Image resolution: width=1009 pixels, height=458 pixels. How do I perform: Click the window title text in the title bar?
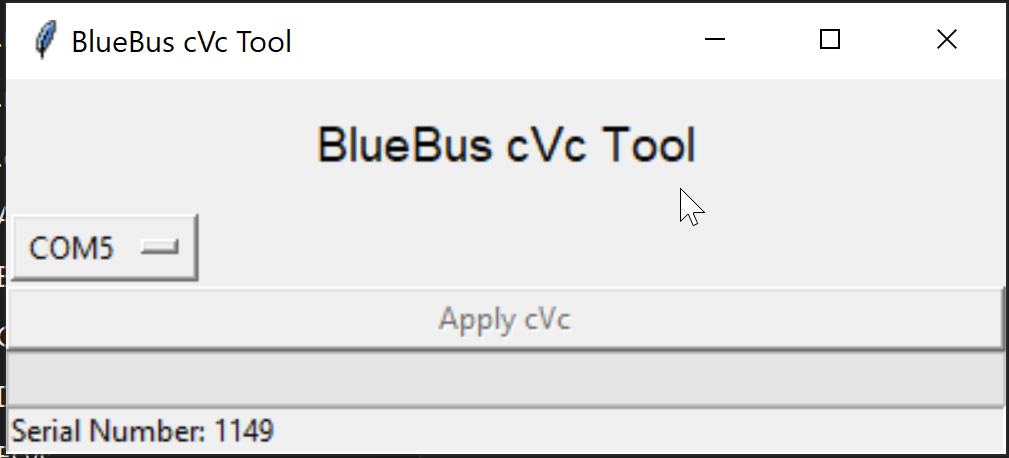click(181, 41)
